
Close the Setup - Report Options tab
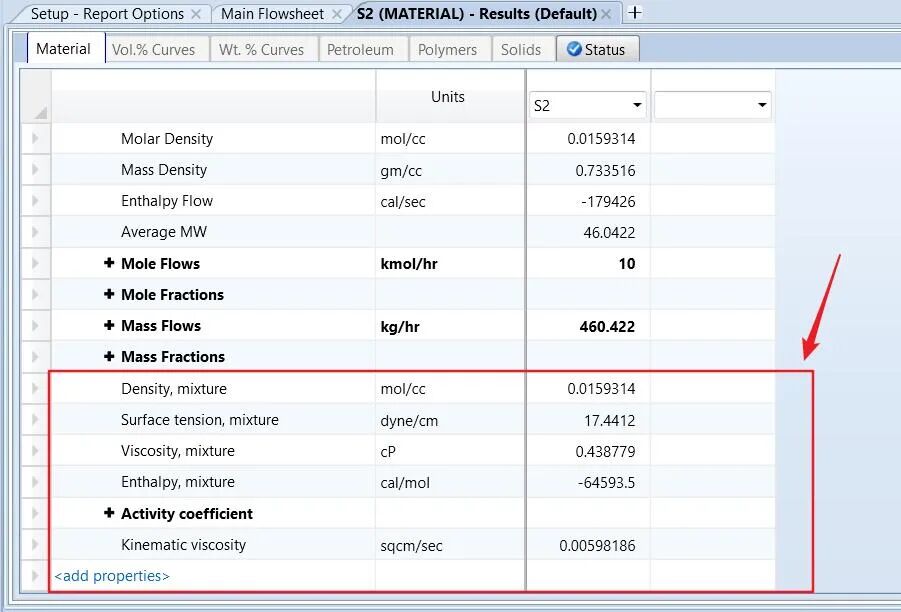point(196,14)
